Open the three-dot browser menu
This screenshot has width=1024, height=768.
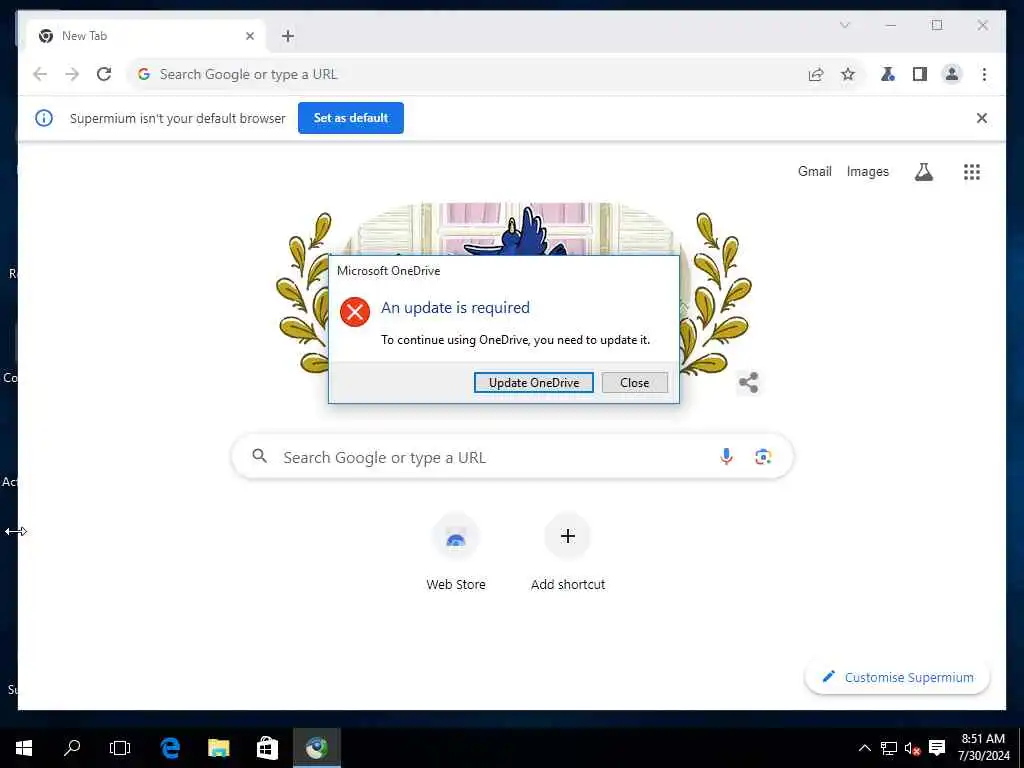[x=984, y=74]
